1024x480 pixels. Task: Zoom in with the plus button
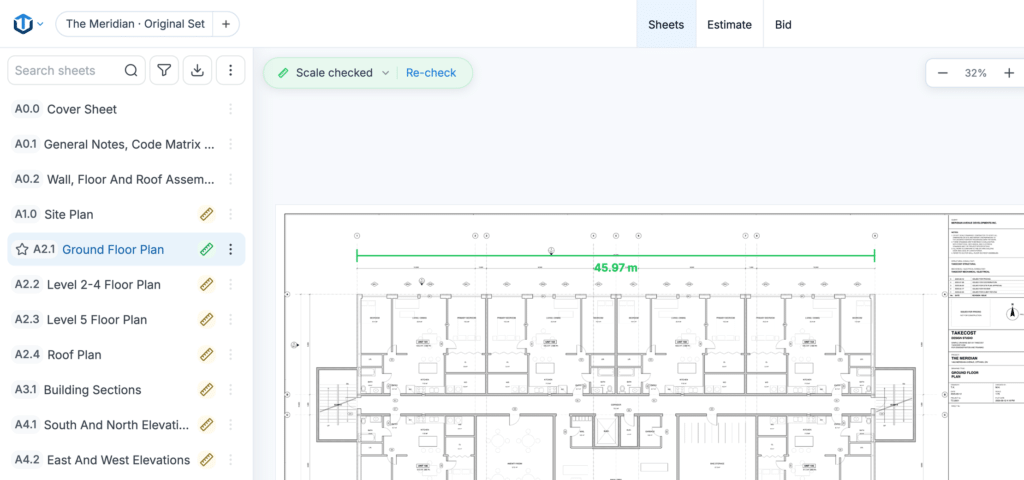click(x=1009, y=73)
